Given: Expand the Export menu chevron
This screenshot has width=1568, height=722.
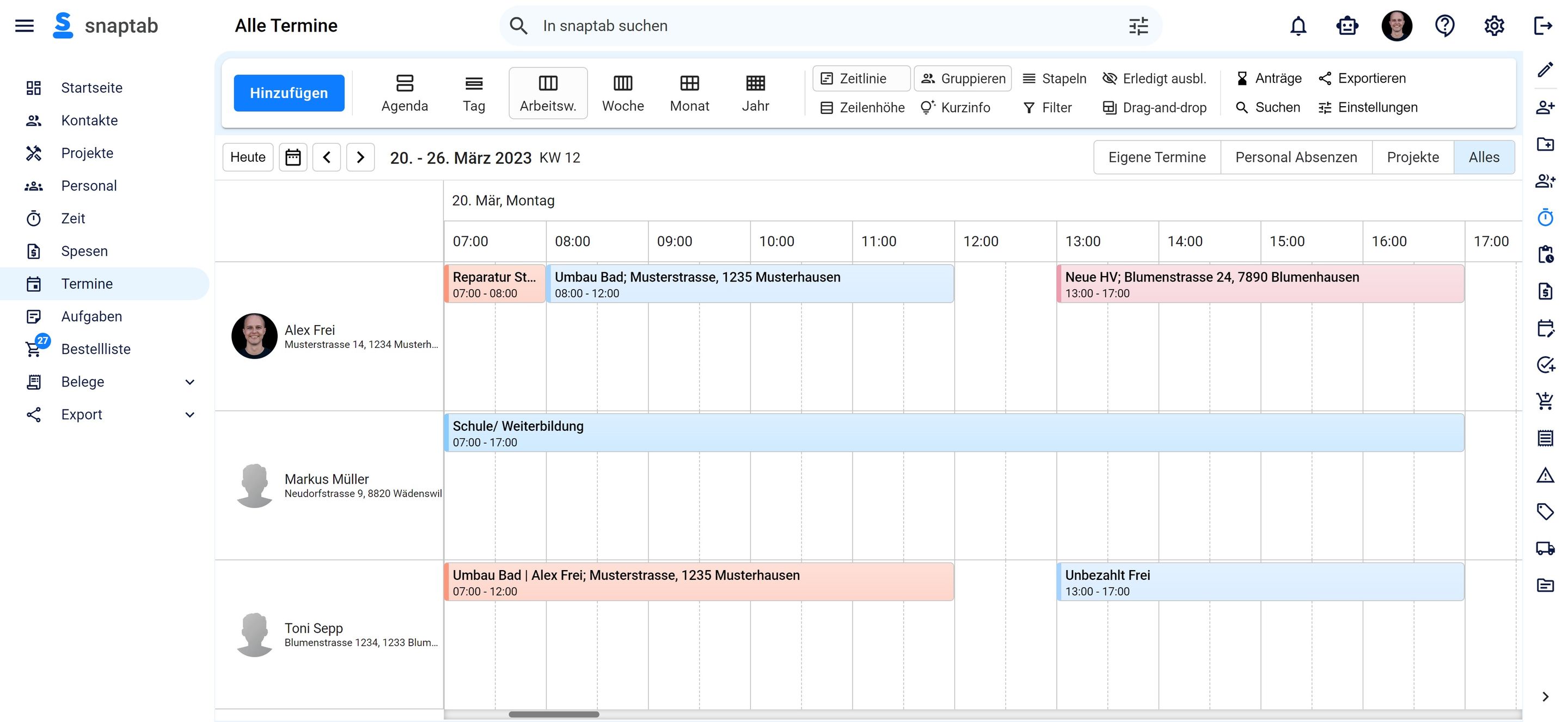Looking at the screenshot, I should point(190,414).
